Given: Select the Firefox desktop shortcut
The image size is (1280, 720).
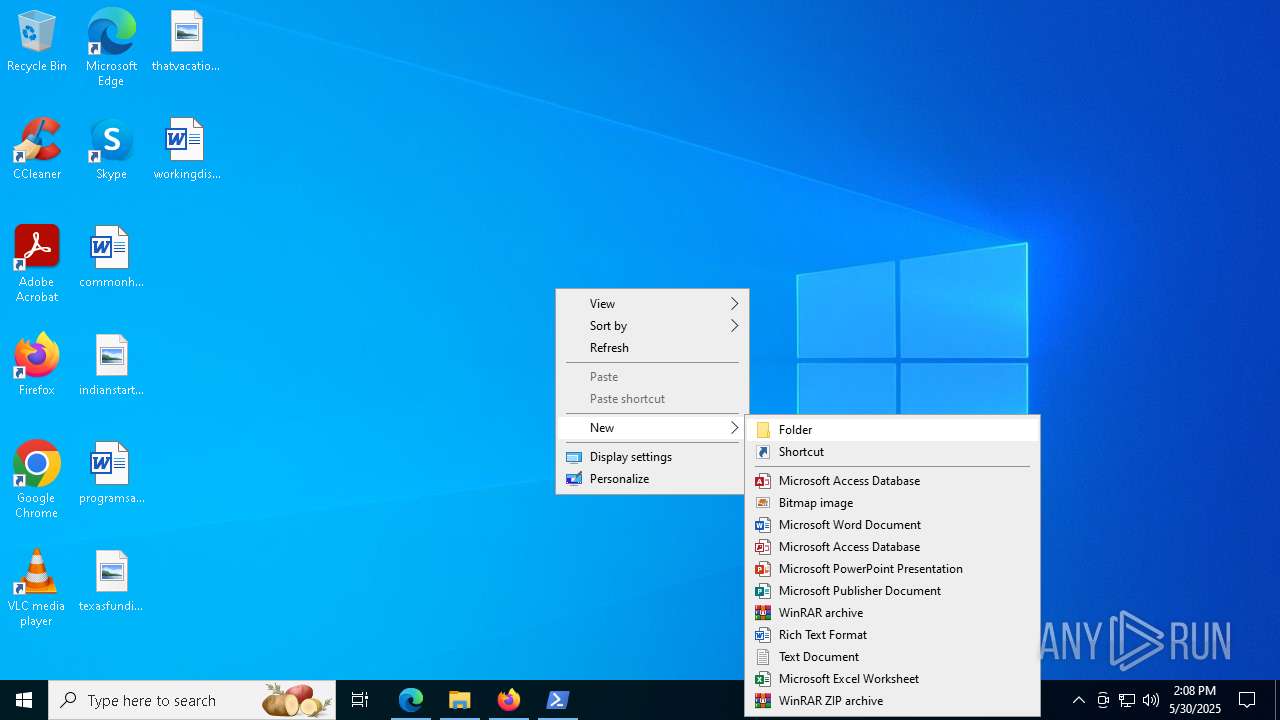Looking at the screenshot, I should point(37,366).
